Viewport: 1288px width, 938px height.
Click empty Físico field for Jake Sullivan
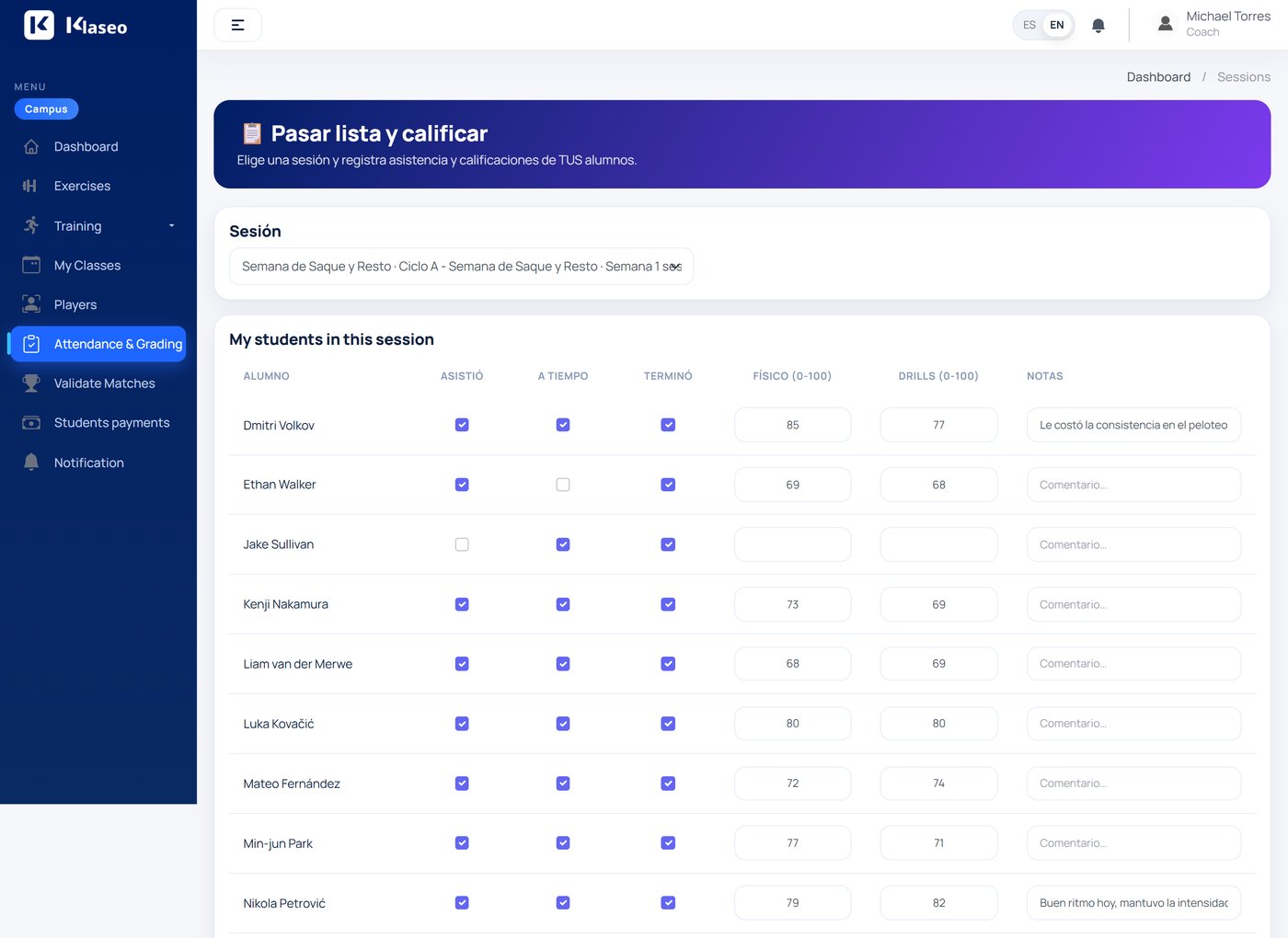click(x=792, y=544)
